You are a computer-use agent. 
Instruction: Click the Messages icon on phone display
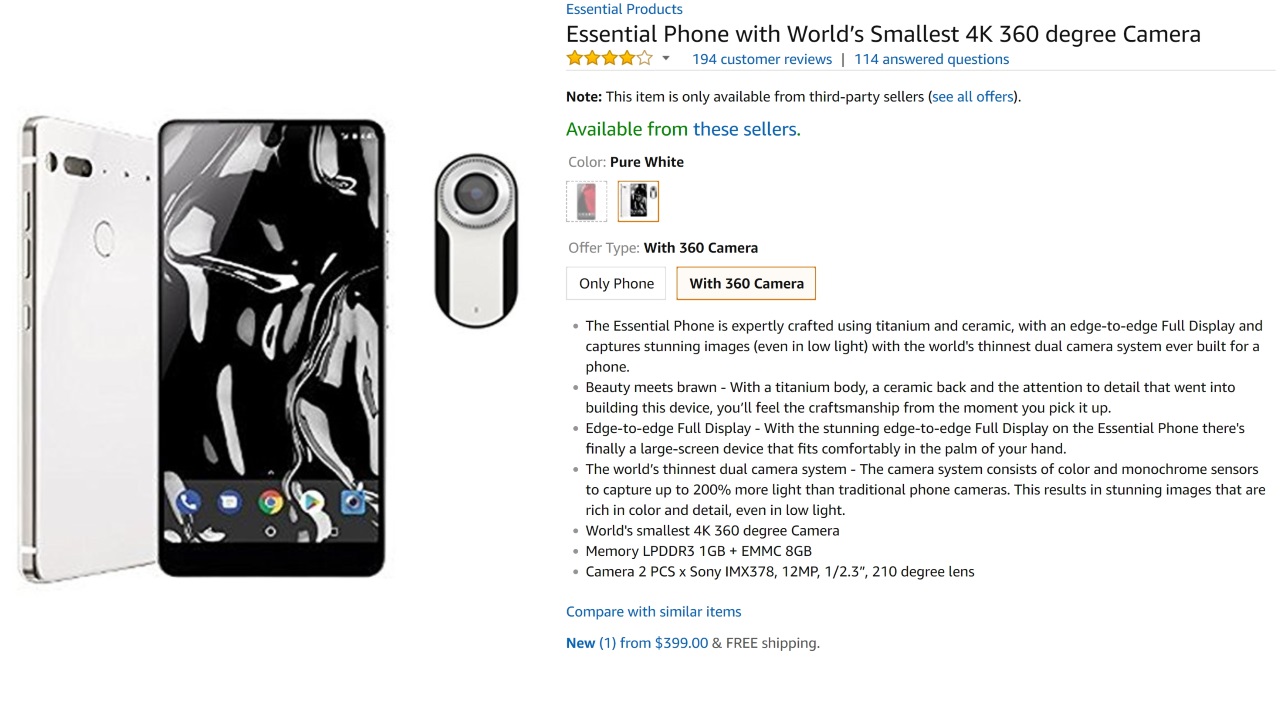[229, 501]
